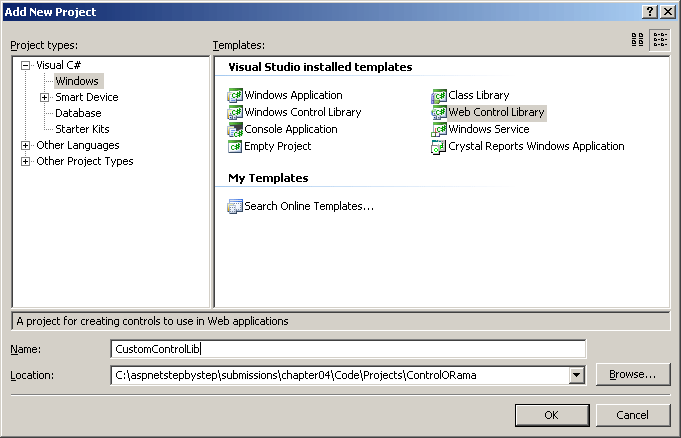Click the OK button
Image resolution: width=681 pixels, height=438 pixels.
[x=551, y=415]
